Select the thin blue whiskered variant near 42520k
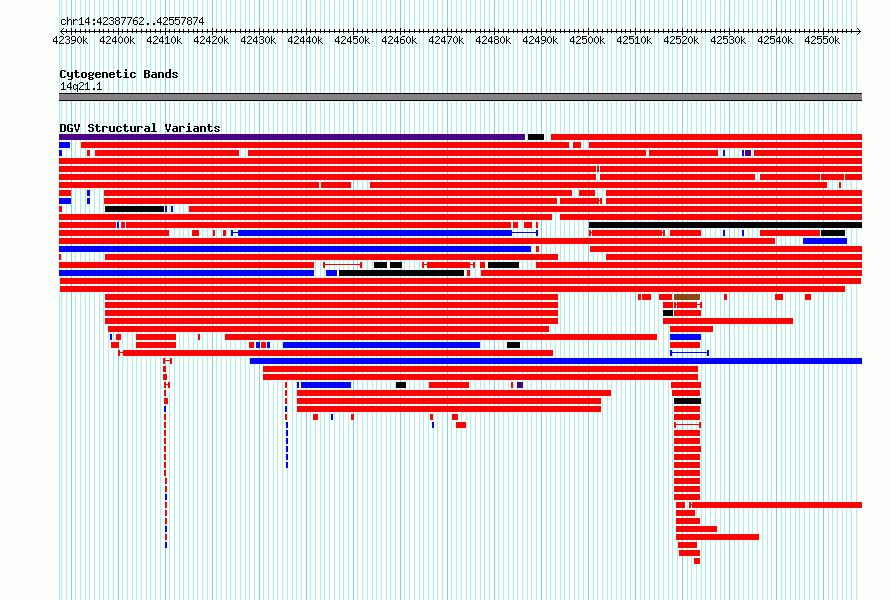 [689, 353]
